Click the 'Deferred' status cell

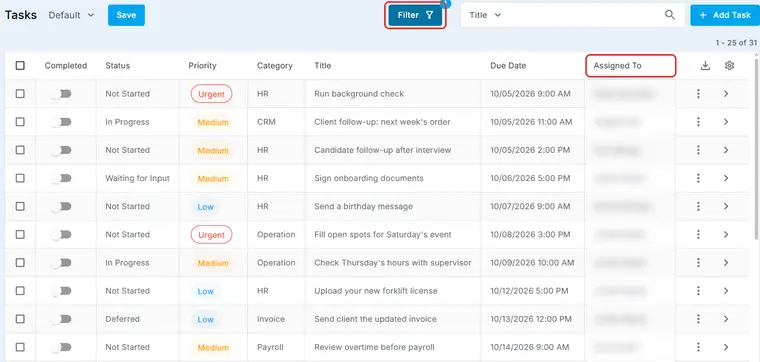pyautogui.click(x=123, y=319)
